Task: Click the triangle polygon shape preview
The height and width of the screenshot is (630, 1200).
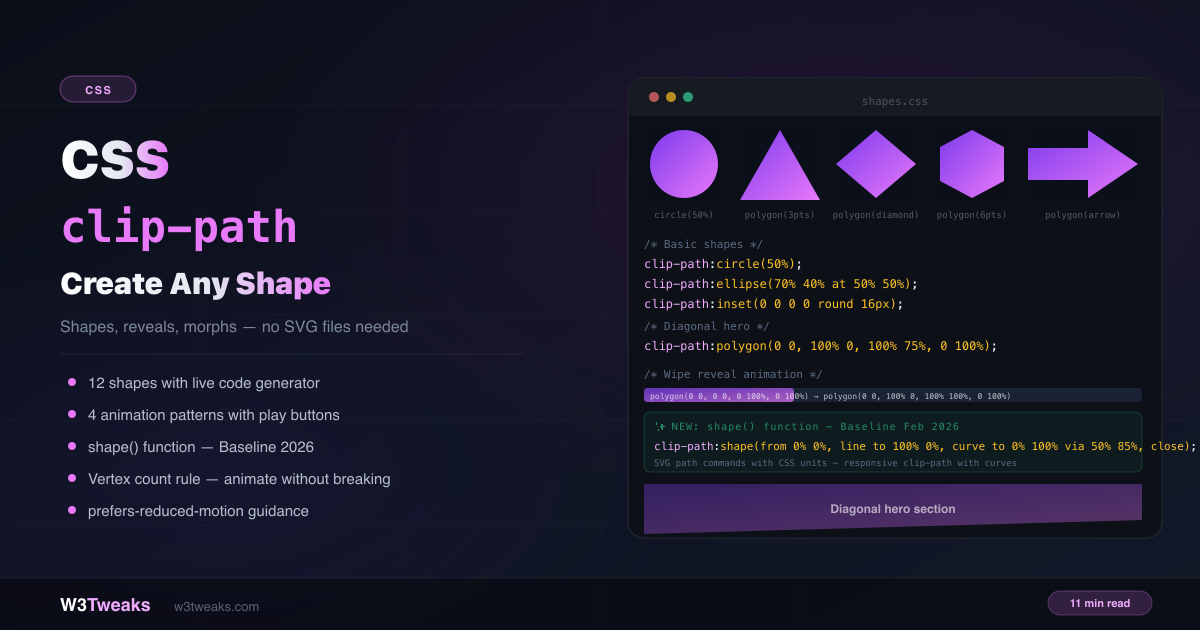Action: click(780, 165)
